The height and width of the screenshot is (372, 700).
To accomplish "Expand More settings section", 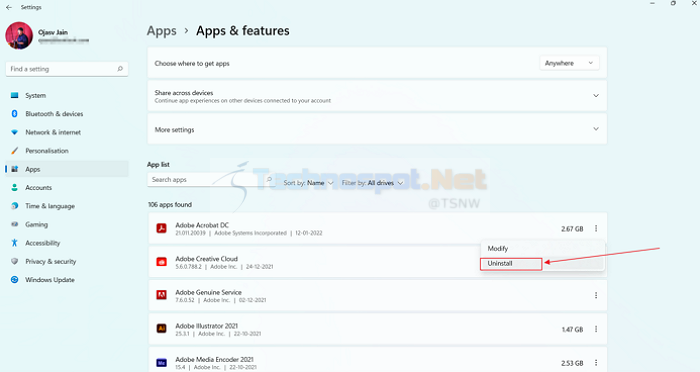I will 377,130.
